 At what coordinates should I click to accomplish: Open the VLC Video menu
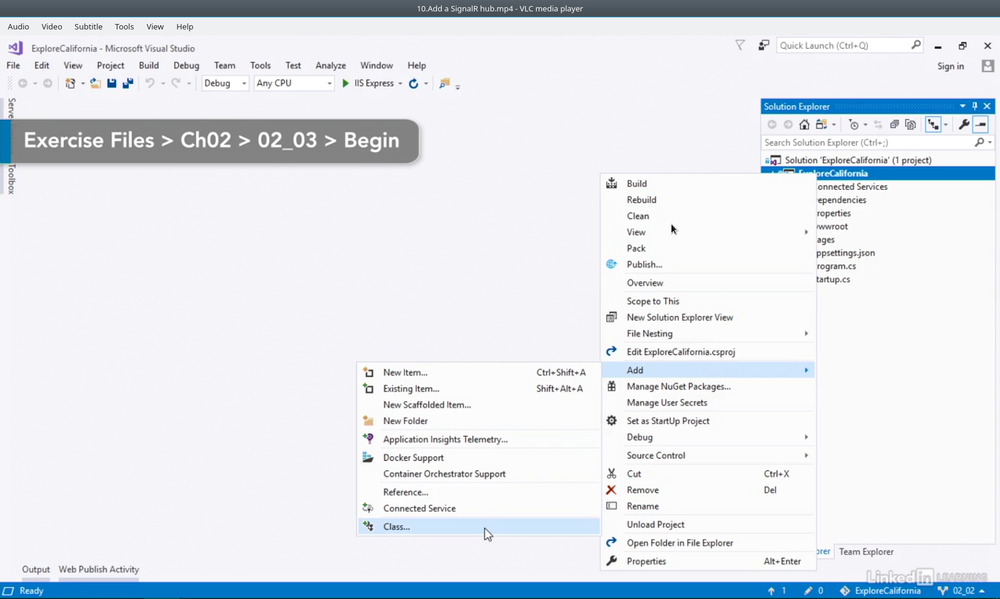52,27
